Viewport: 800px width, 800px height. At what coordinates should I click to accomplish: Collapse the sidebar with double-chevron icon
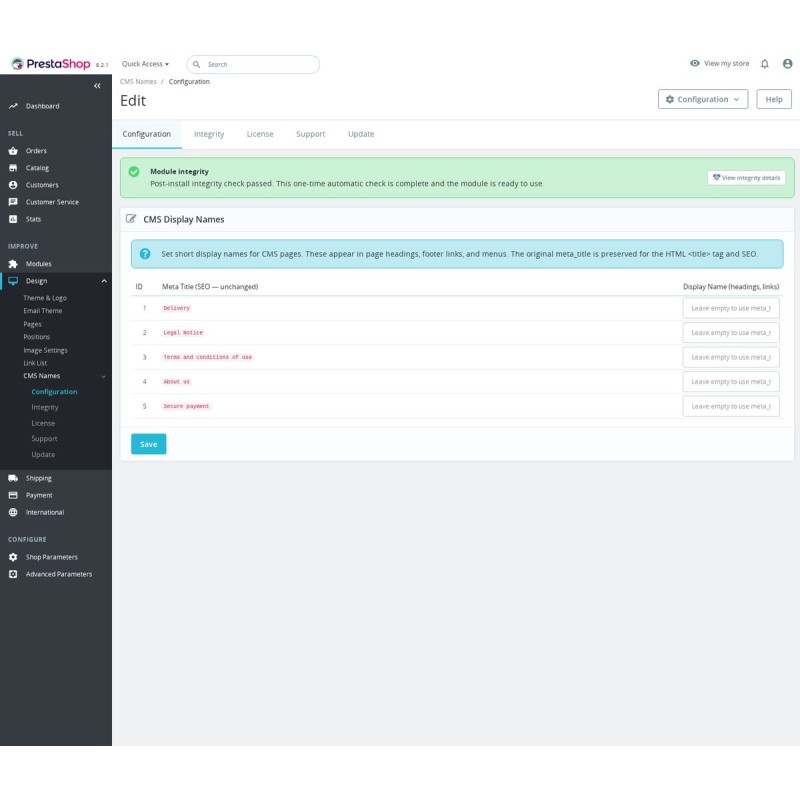point(97,86)
